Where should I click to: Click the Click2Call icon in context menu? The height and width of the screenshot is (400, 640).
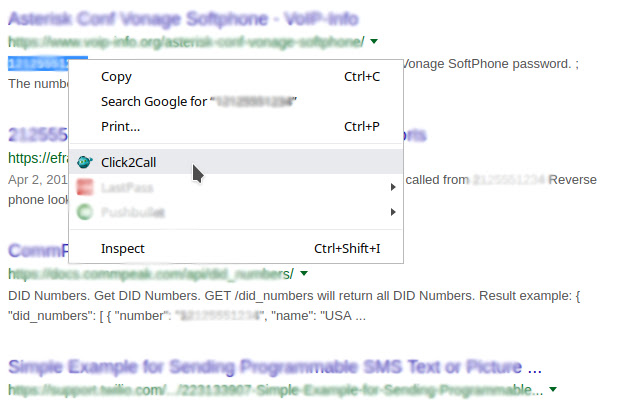(x=85, y=162)
